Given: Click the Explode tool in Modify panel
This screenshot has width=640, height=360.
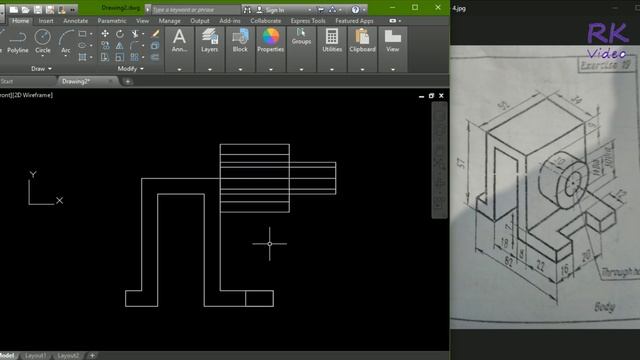Looking at the screenshot, I should [x=155, y=45].
